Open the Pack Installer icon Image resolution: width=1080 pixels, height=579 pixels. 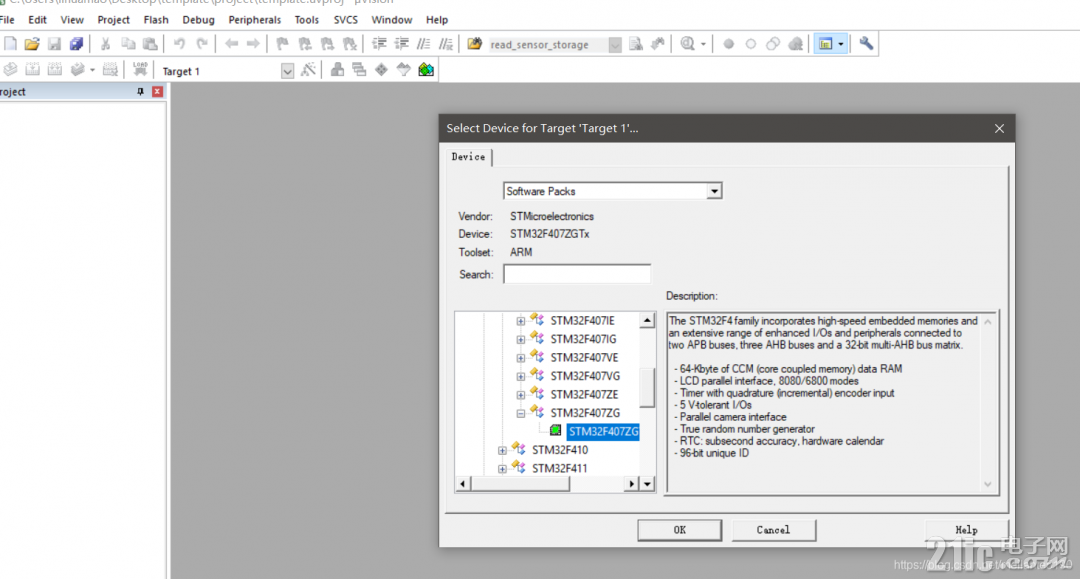[x=426, y=70]
